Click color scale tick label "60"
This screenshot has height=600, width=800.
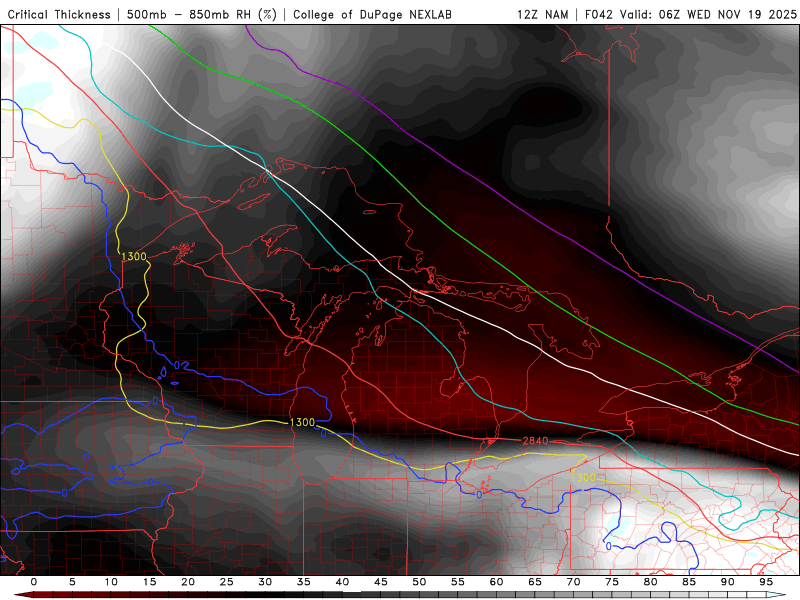pos(496,582)
